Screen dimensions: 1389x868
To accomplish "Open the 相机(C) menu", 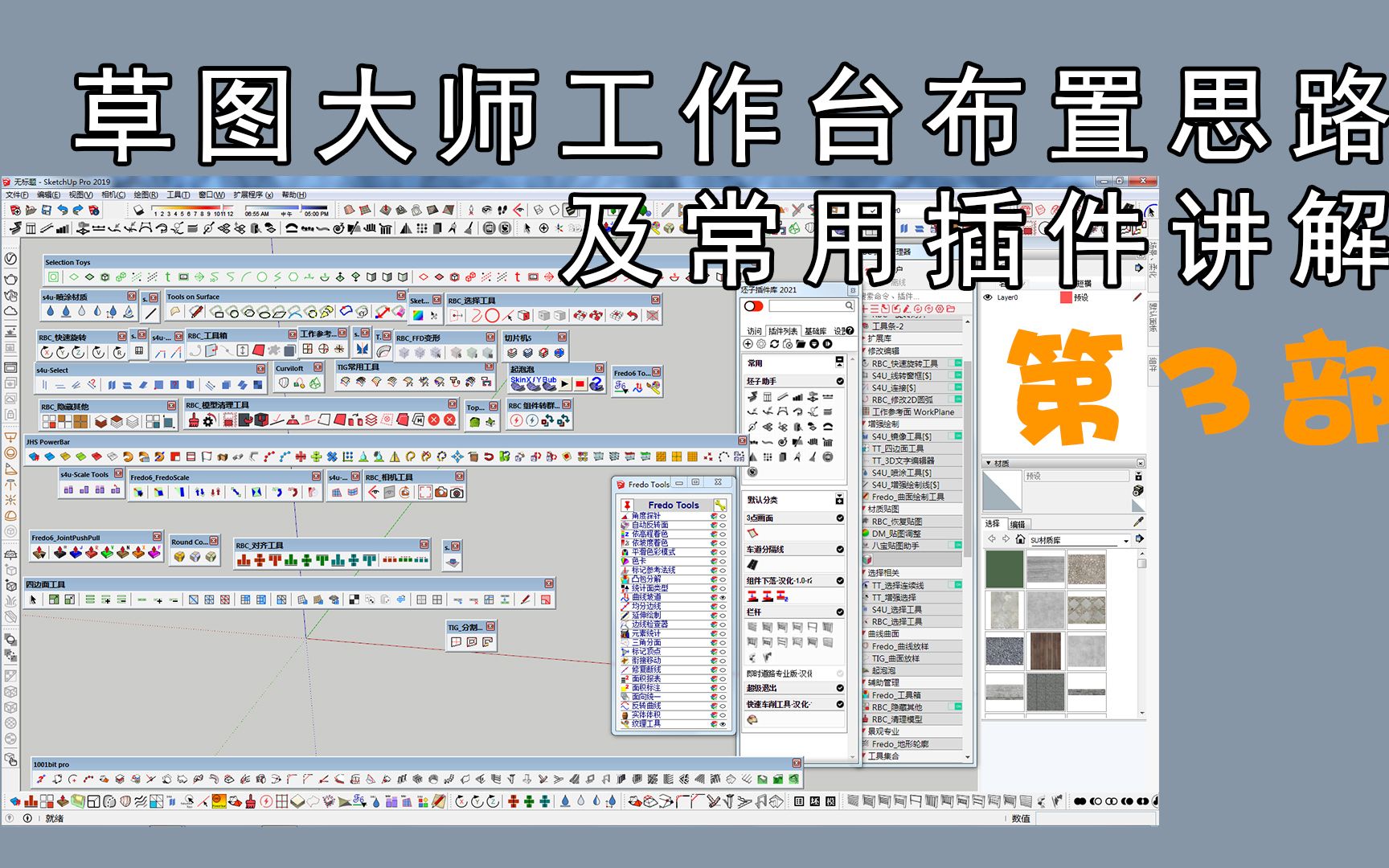I will (x=113, y=194).
